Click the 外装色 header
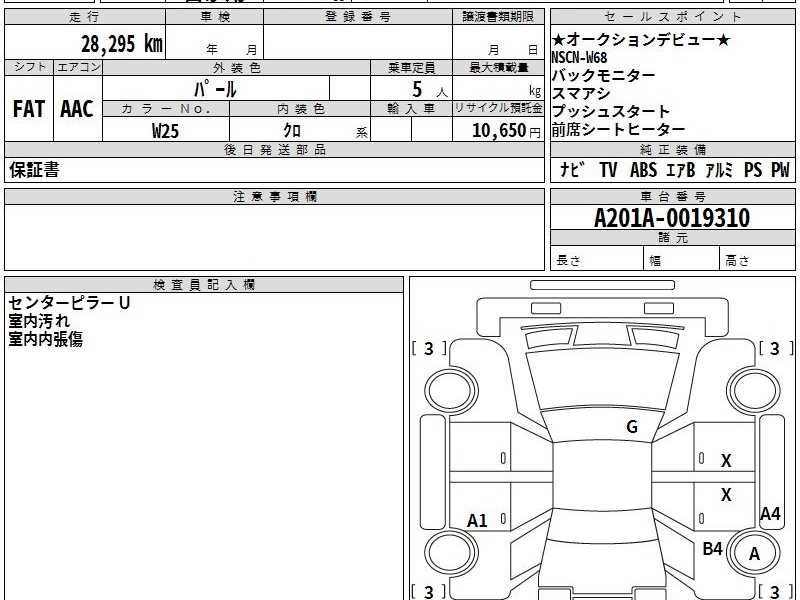800x600 pixels. point(237,68)
